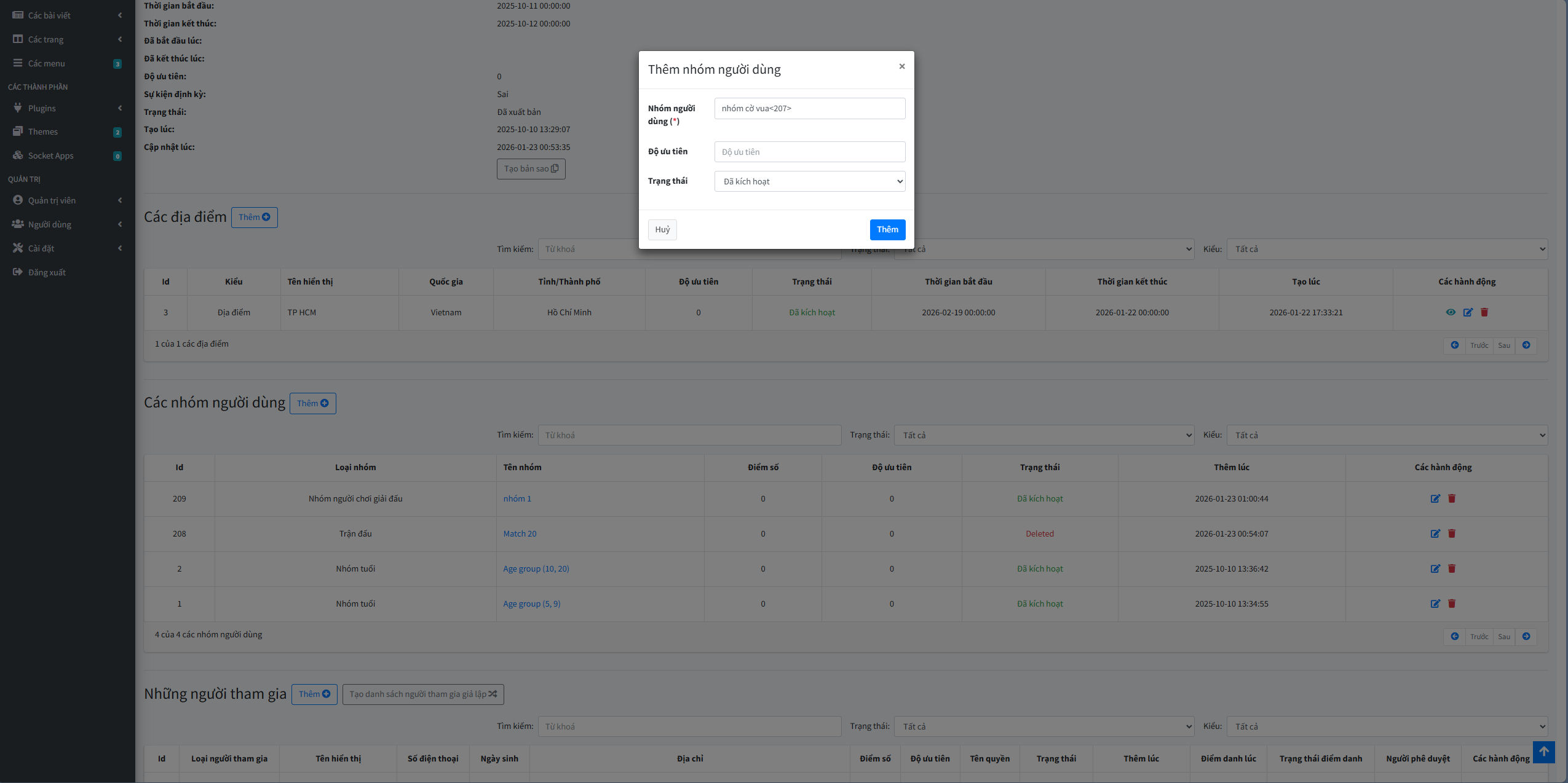Click the eye icon for TP HCM location
The width and height of the screenshot is (1568, 783).
(x=1450, y=312)
